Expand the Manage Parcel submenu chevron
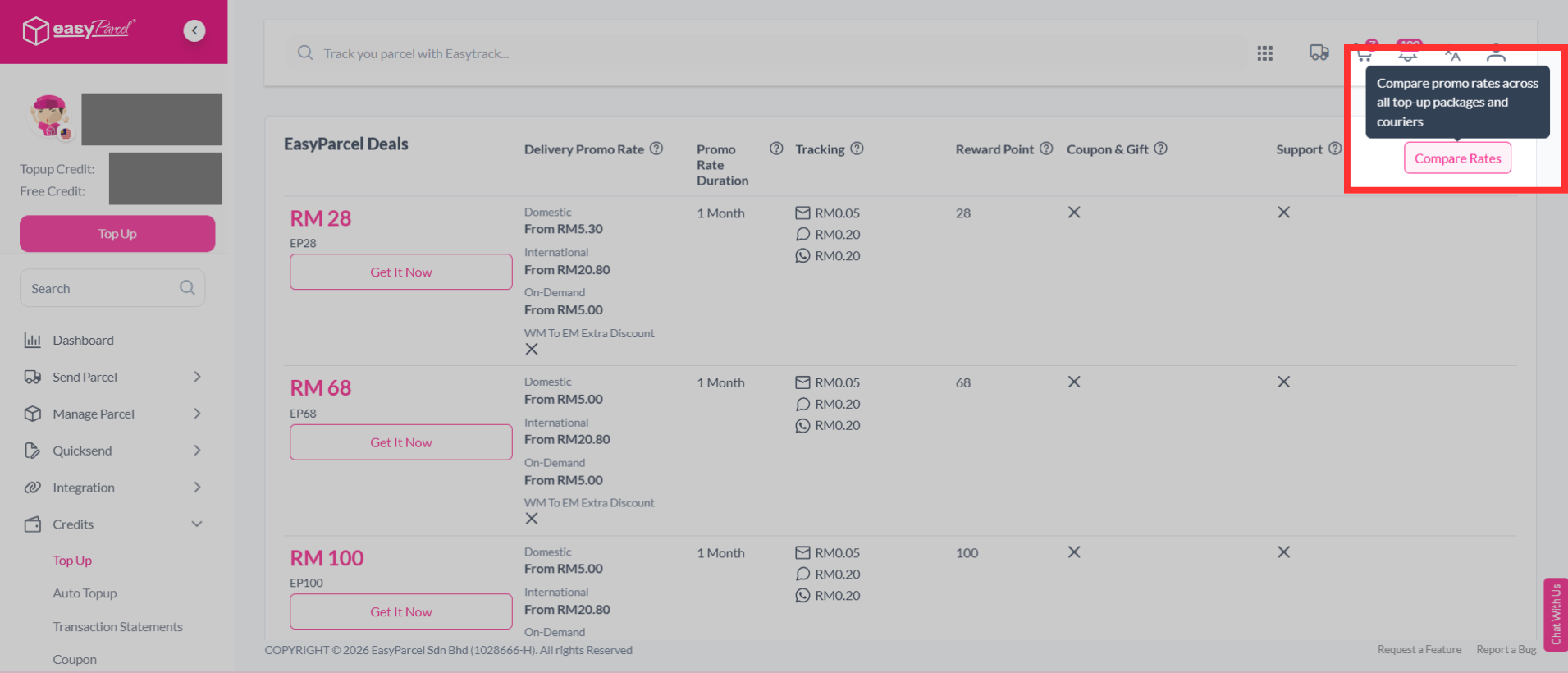1568x673 pixels. point(197,414)
